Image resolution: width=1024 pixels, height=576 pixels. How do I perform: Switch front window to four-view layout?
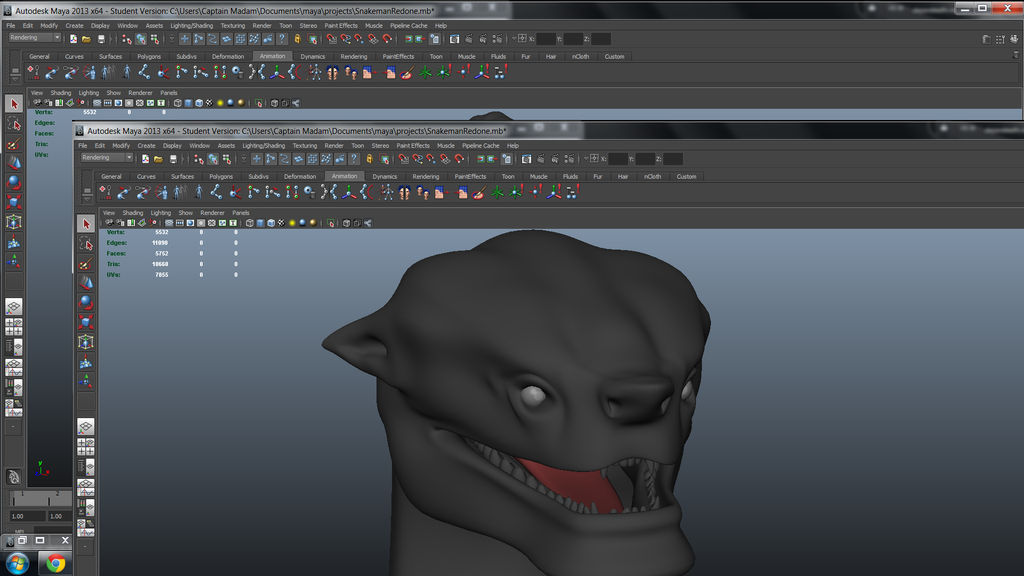[86, 447]
